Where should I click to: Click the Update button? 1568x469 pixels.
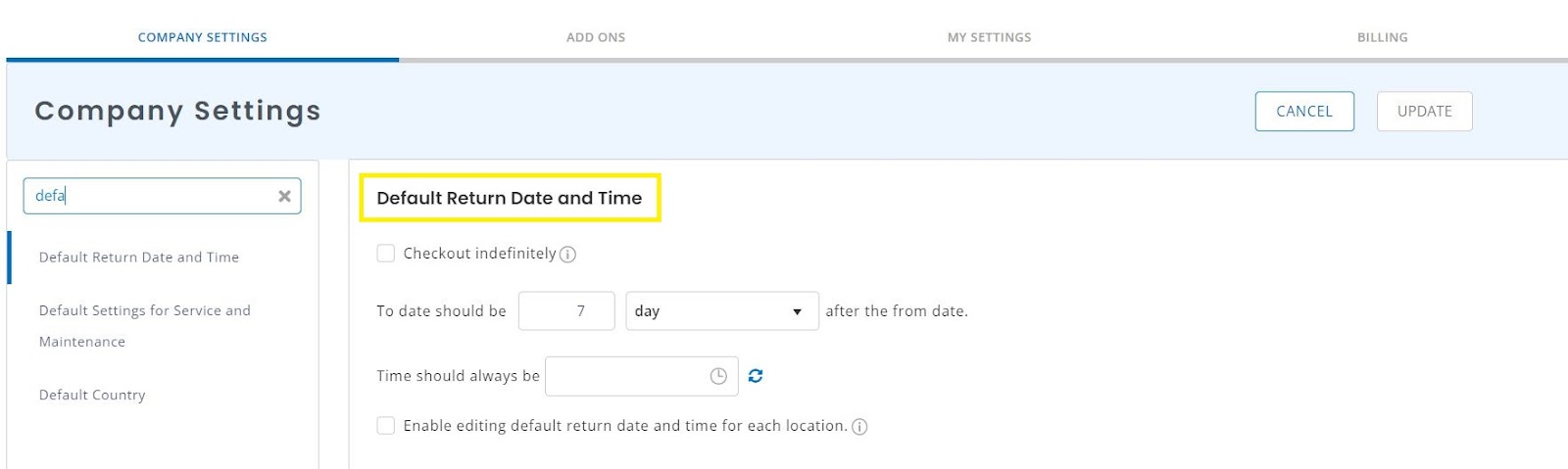click(x=1424, y=112)
